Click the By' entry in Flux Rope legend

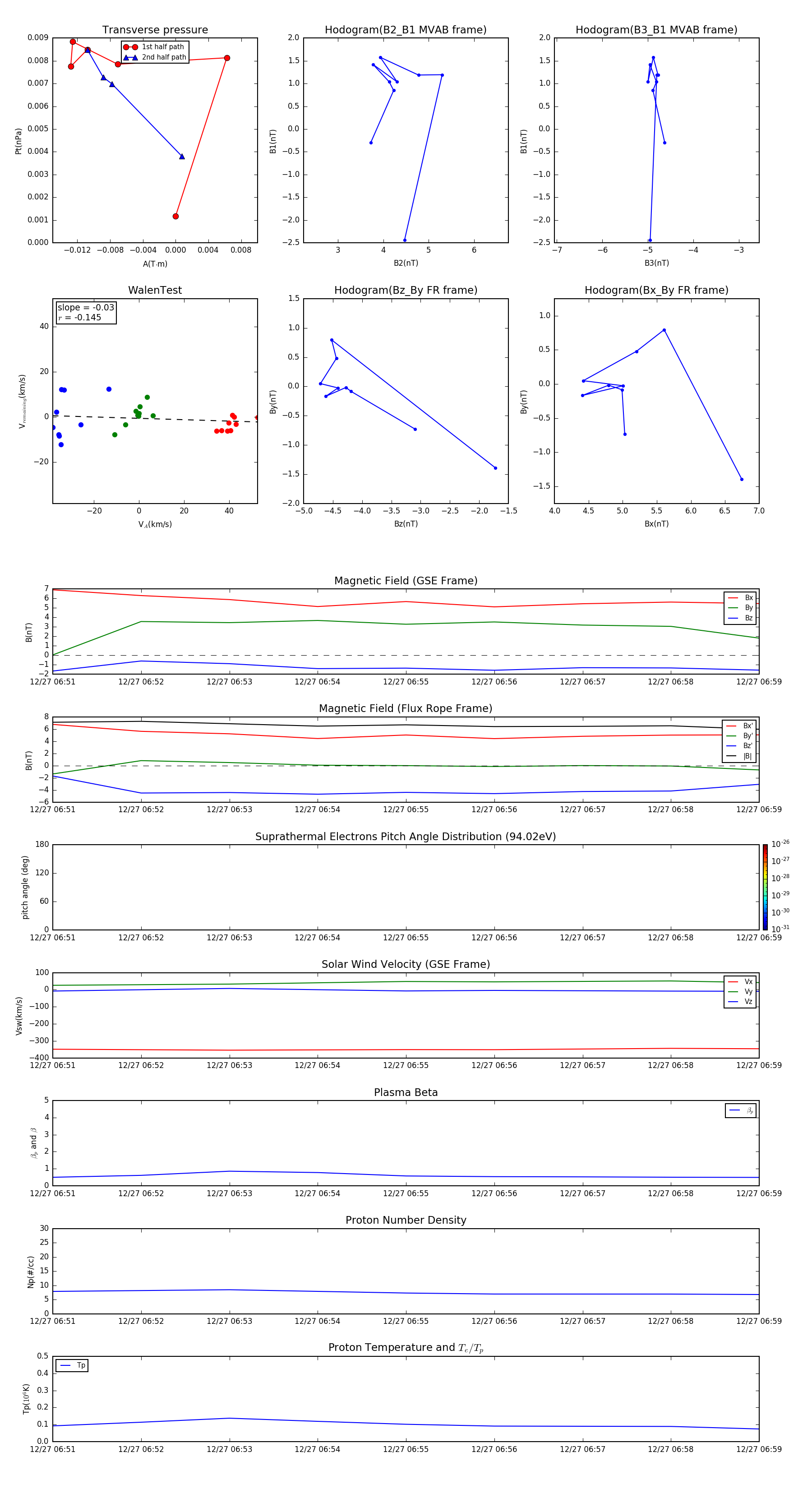coord(739,736)
